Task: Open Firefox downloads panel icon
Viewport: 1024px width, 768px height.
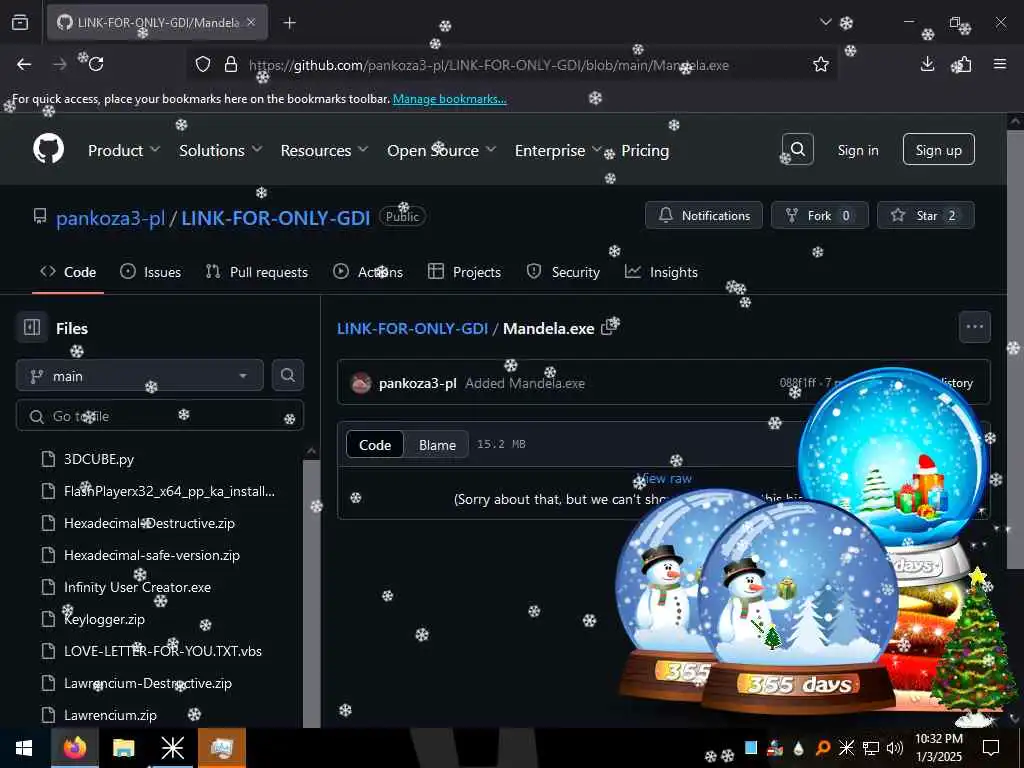Action: 927,64
